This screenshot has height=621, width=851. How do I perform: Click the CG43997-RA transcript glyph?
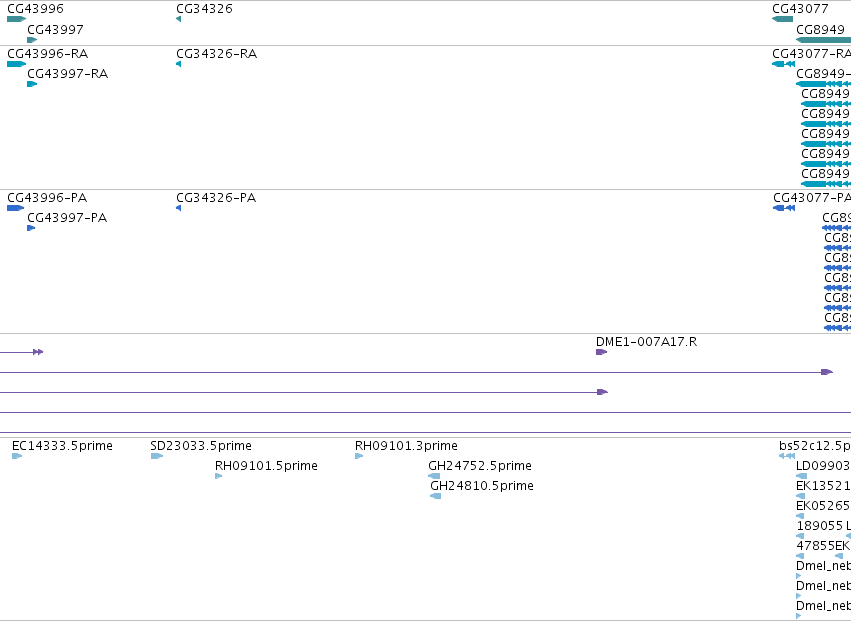coord(32,84)
